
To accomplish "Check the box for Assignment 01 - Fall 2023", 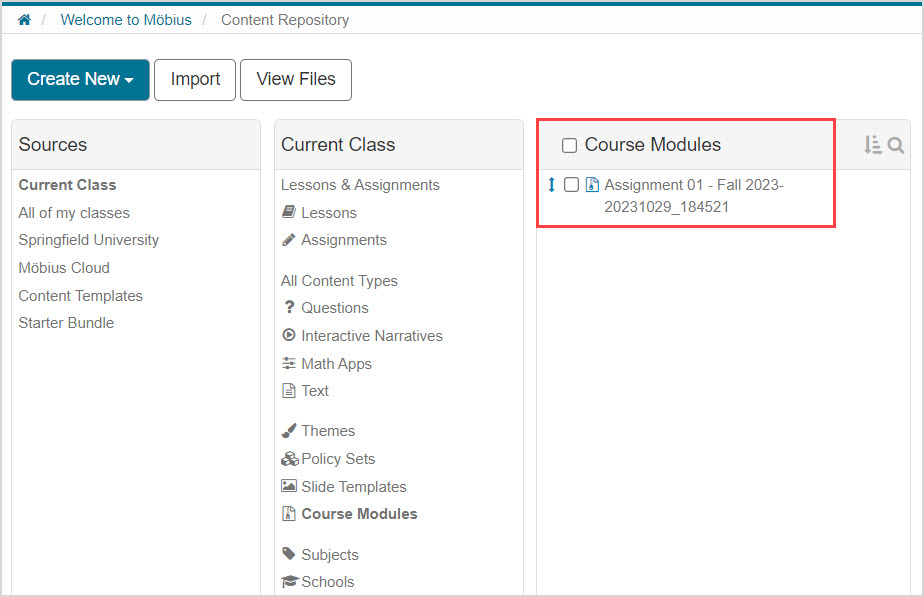I will (571, 185).
